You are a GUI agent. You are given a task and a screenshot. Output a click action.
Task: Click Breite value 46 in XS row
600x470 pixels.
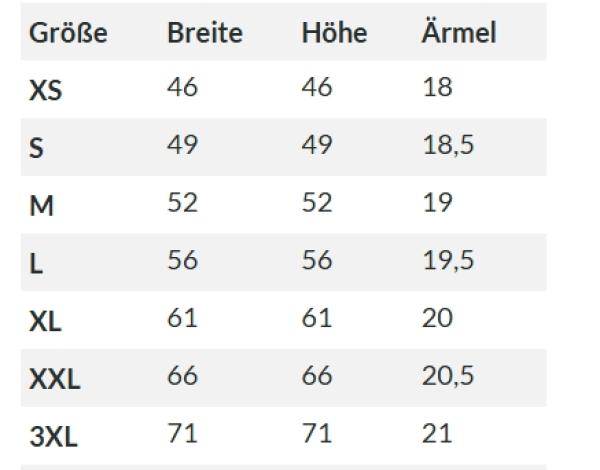[182, 87]
